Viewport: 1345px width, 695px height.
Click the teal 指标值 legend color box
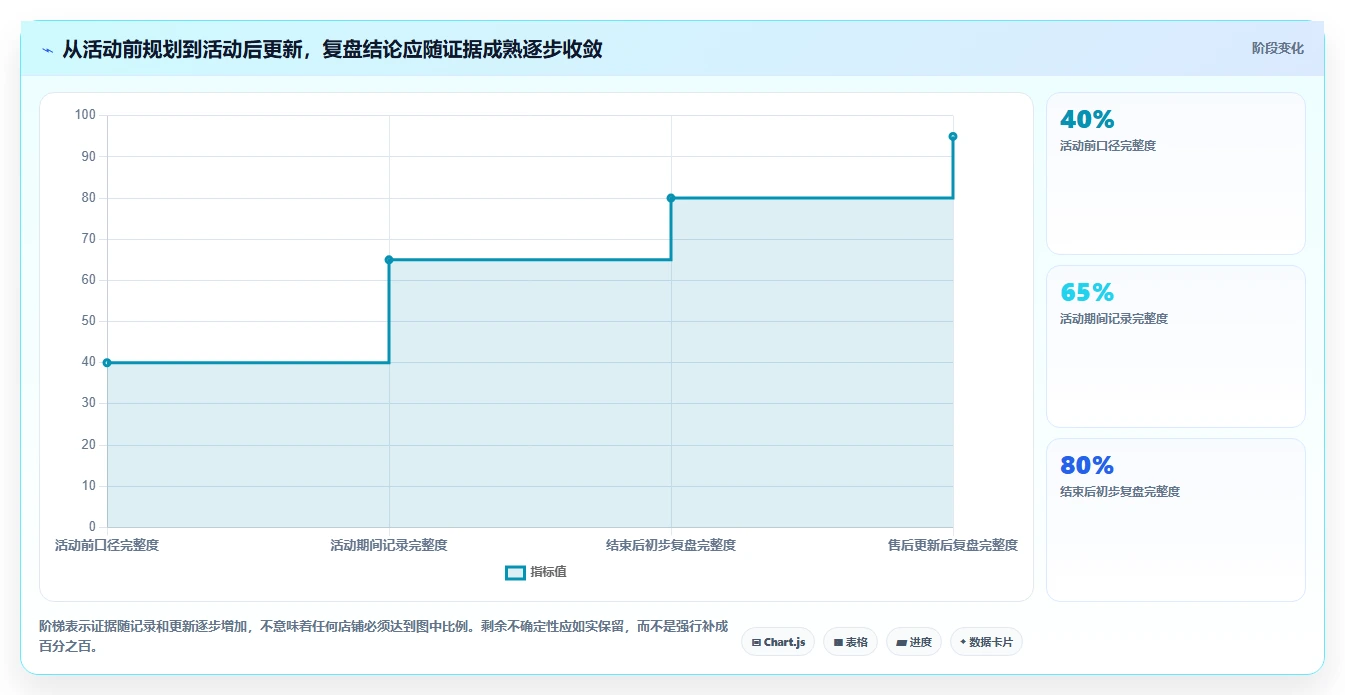tap(515, 572)
